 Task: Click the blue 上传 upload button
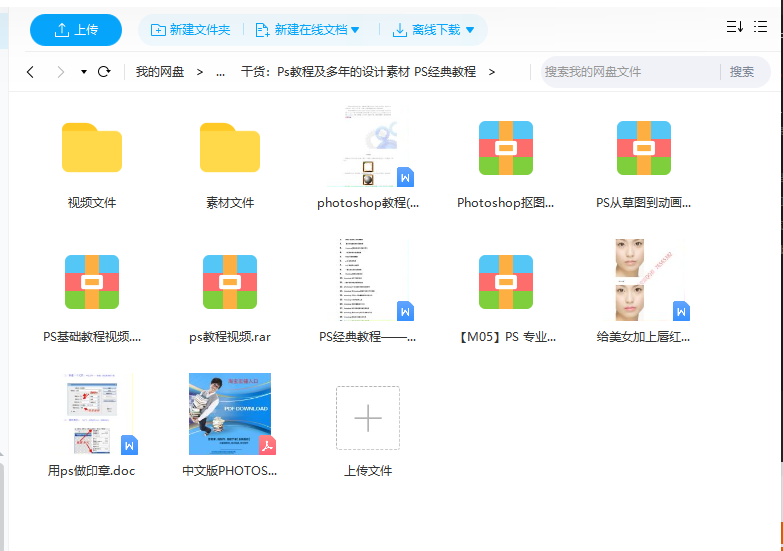tap(76, 30)
